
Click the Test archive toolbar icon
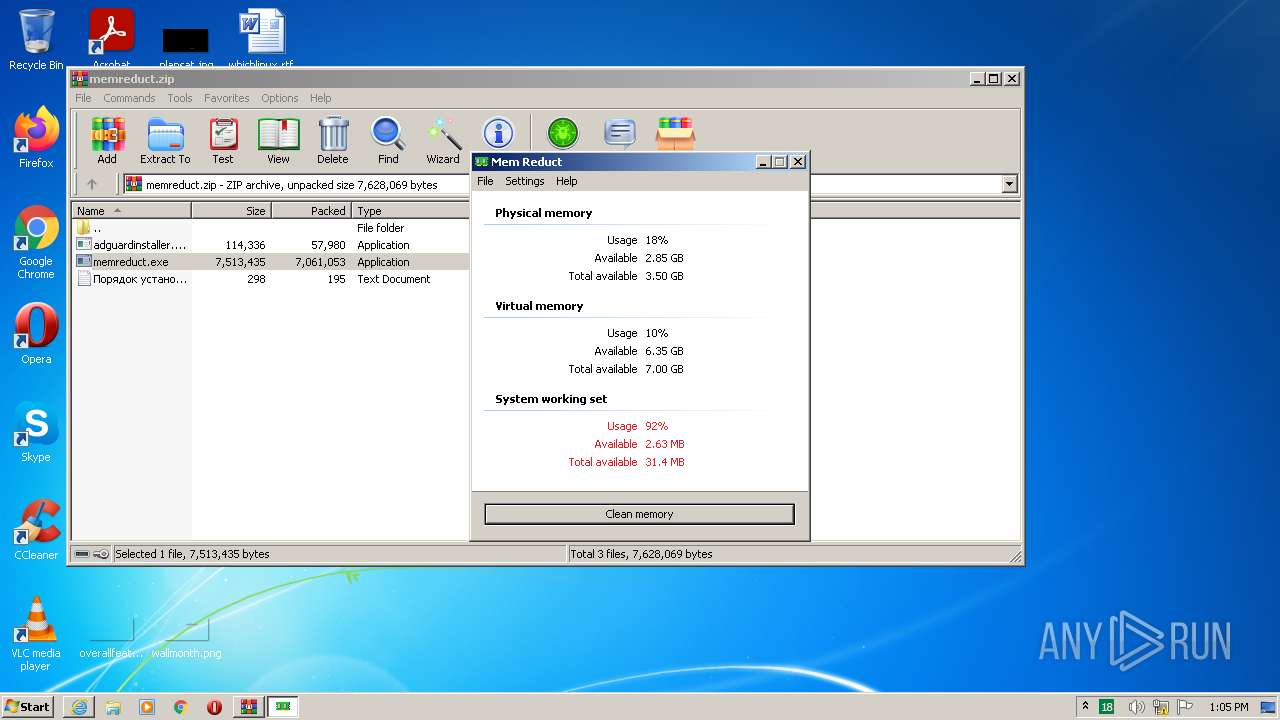223,140
